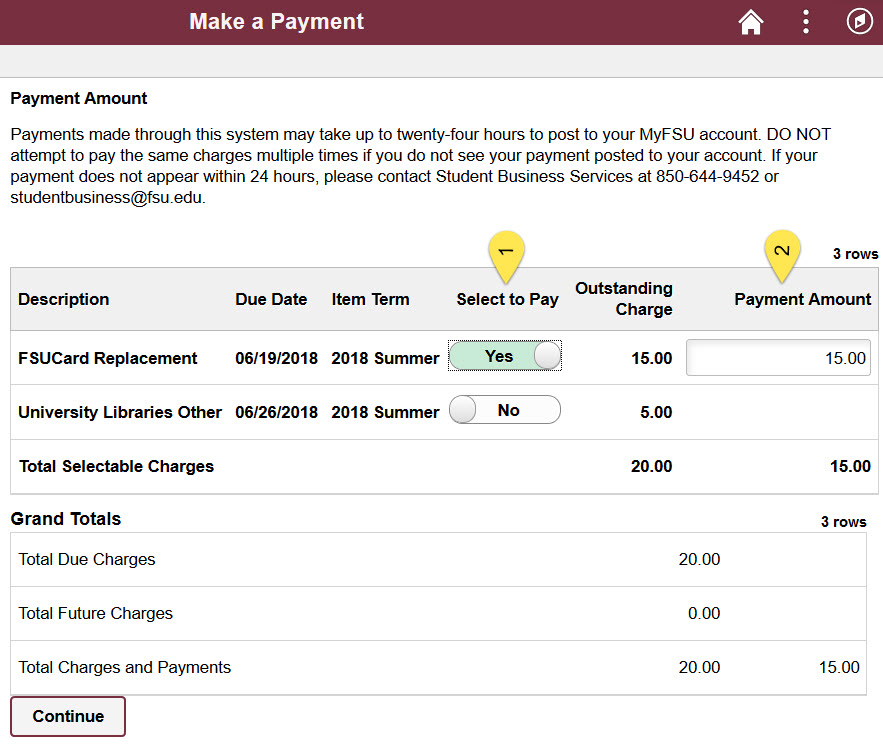Click the 3 rows count beside Grand Totals
883x746 pixels.
click(844, 522)
